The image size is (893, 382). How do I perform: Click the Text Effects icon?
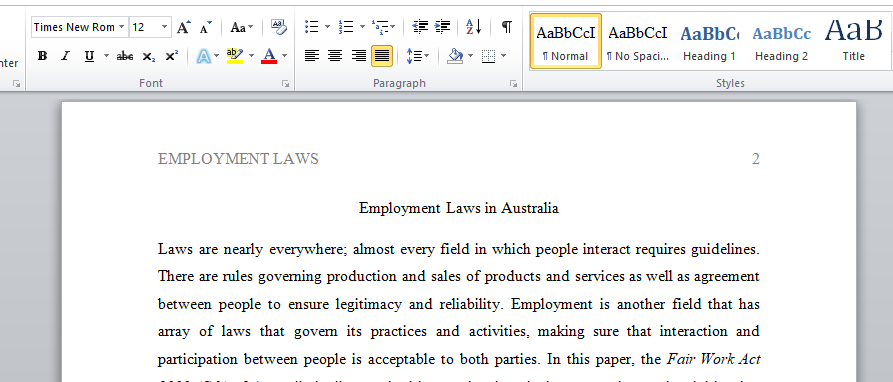point(203,56)
